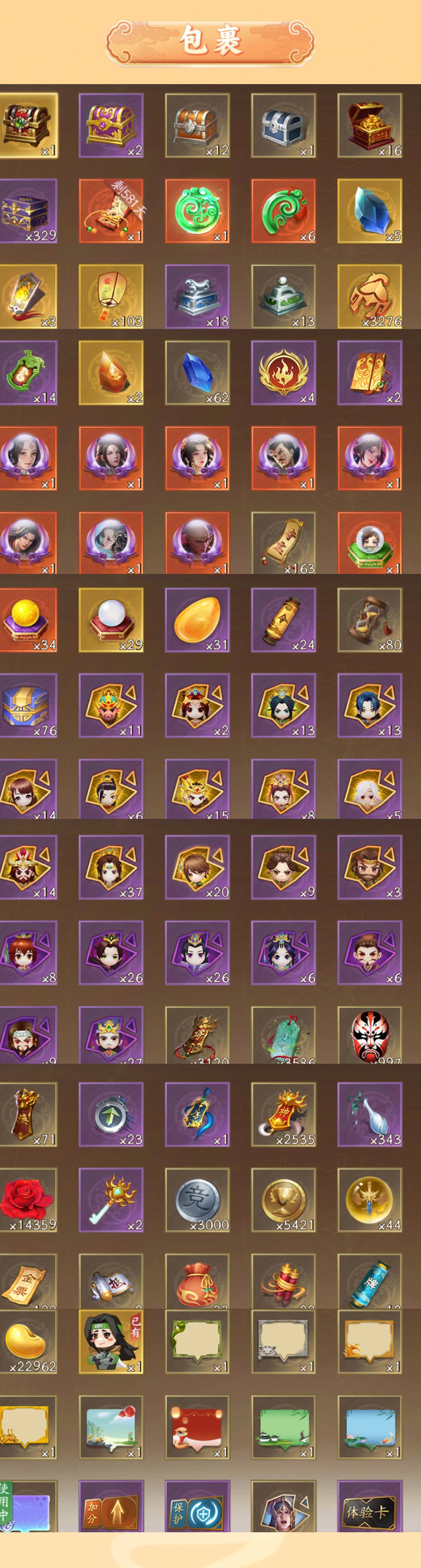Screen dimensions: 421x1568
Task: Select the golden egg item x31
Action: [197, 620]
